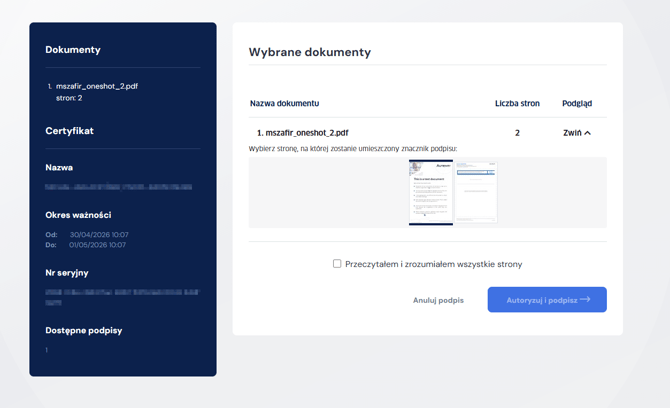This screenshot has height=408, width=670.
Task: Click the arrow icon on 'Autoryzuj i podpisz'
Action: click(x=585, y=299)
